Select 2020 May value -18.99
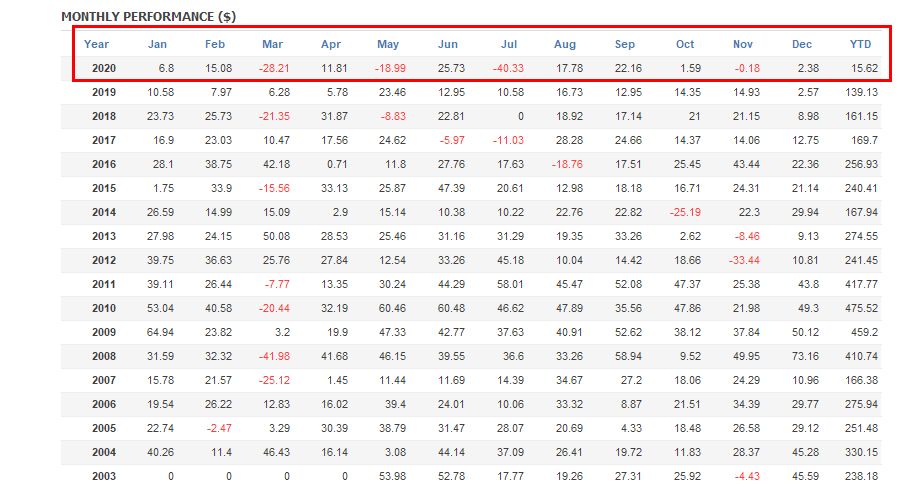Image resolution: width=905 pixels, height=491 pixels. [390, 68]
